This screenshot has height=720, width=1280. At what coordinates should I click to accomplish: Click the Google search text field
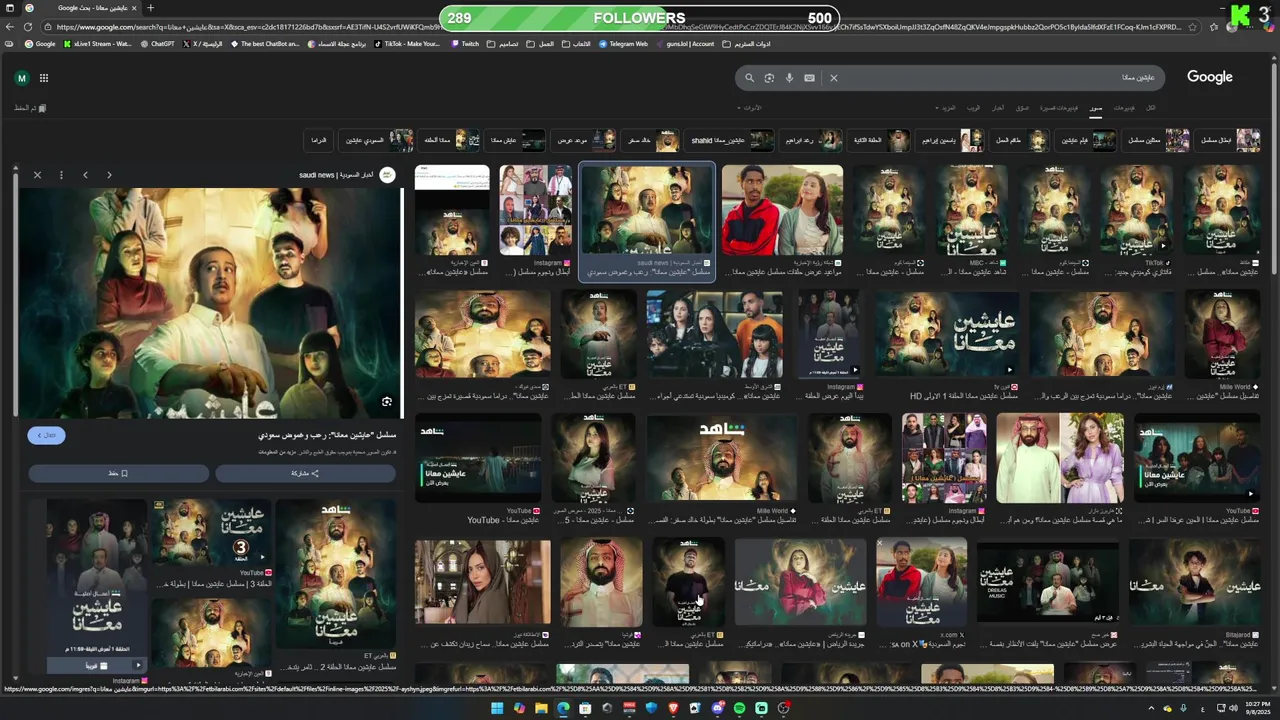coord(1000,77)
